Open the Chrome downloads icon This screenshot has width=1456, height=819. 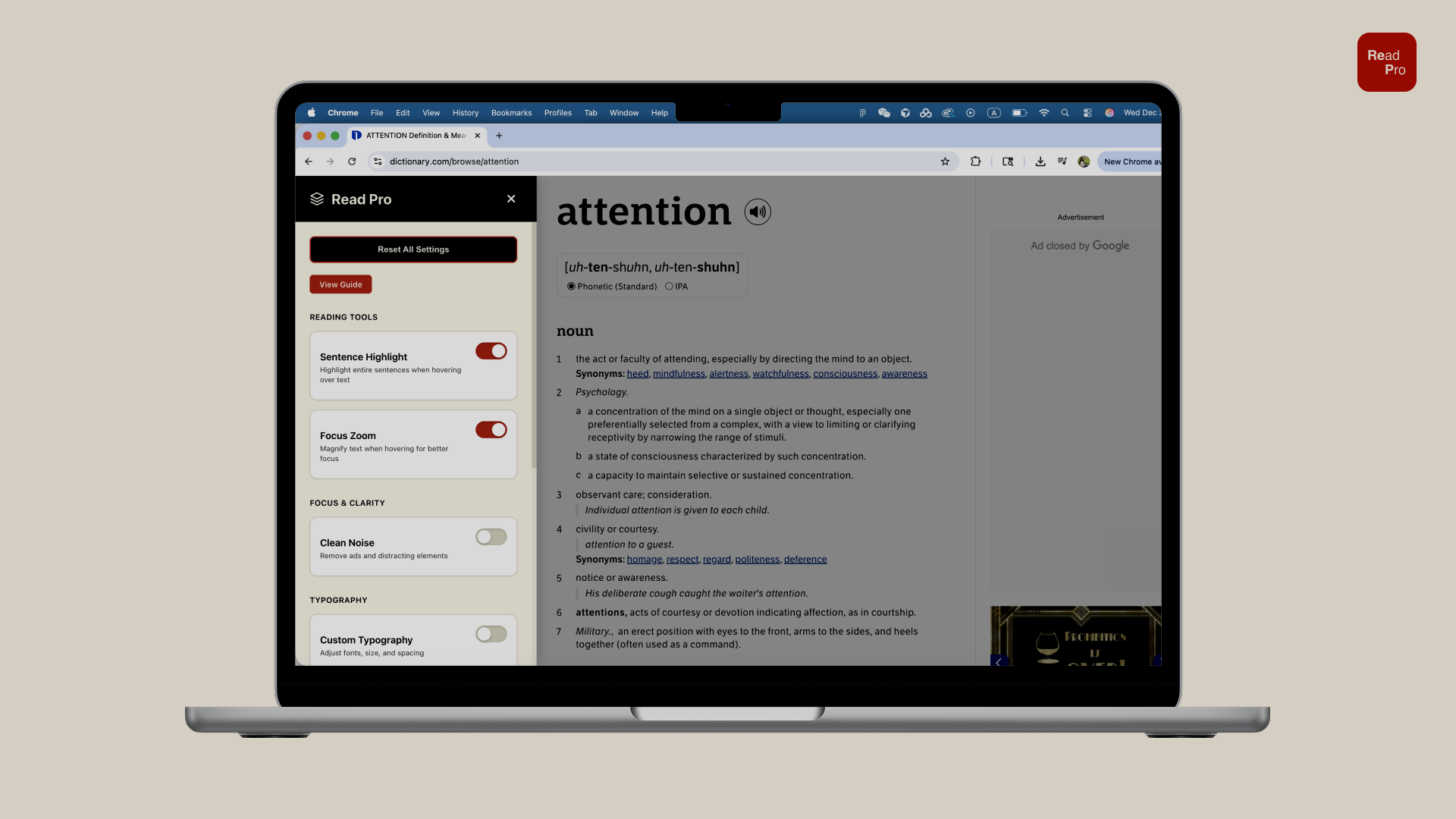coord(1040,162)
